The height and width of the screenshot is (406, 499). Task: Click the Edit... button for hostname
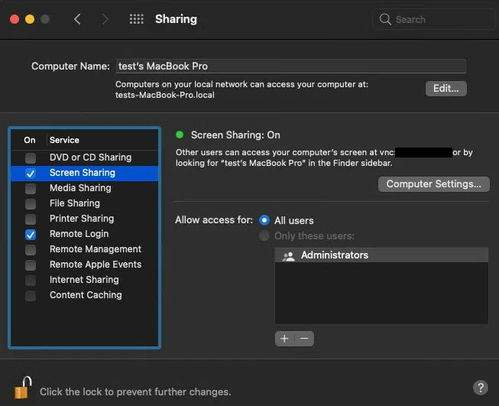446,89
